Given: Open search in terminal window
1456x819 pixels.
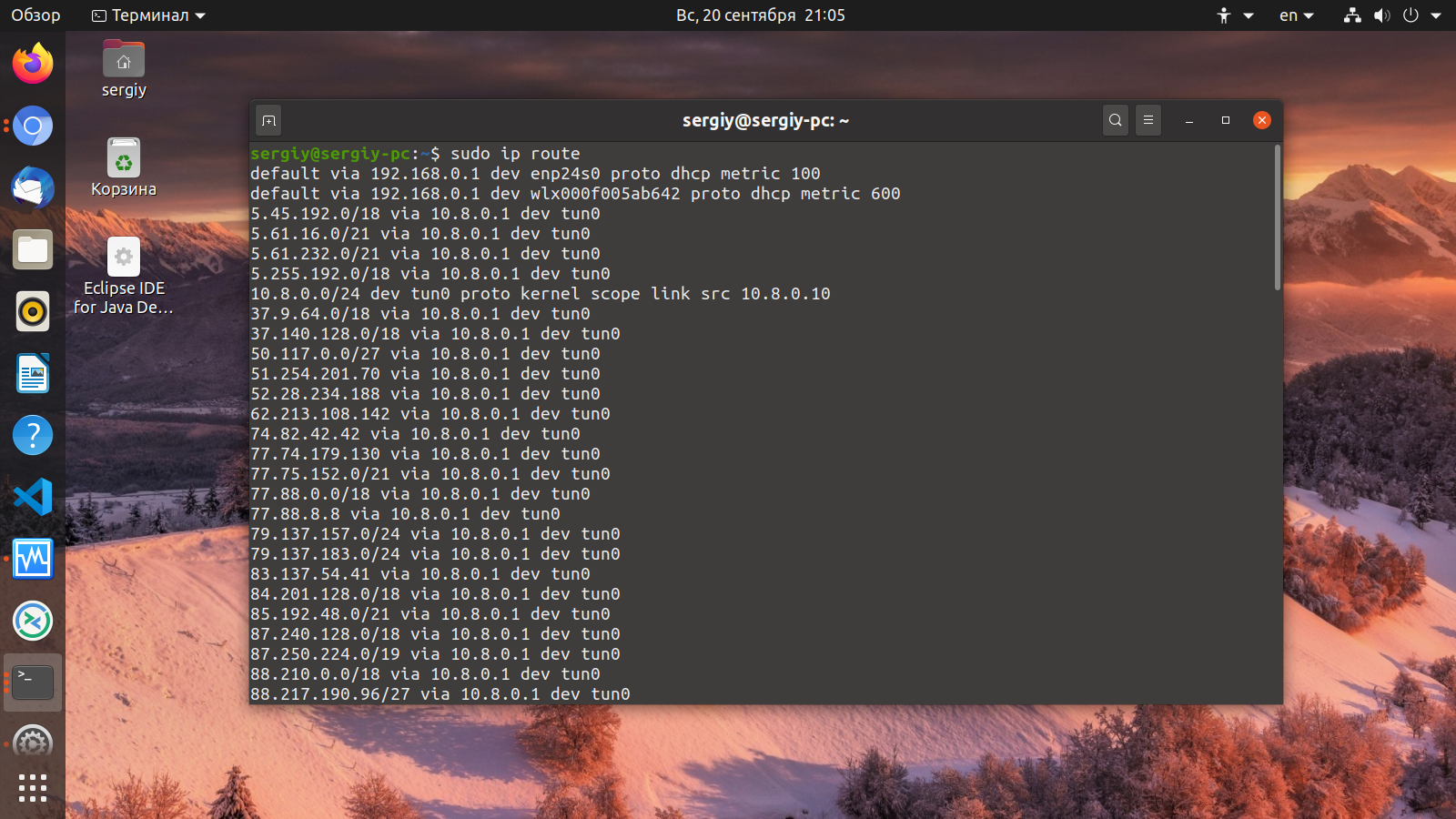Looking at the screenshot, I should (1116, 120).
